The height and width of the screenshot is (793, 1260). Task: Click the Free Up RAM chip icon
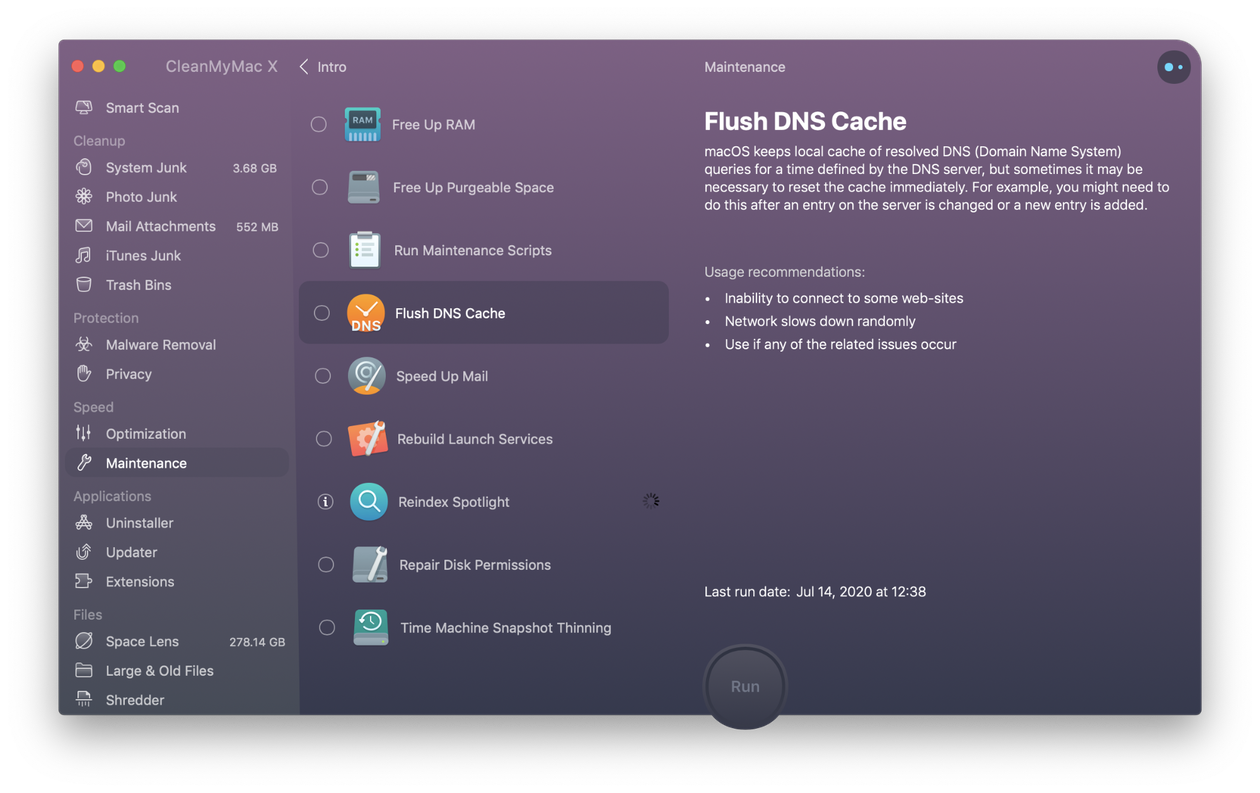point(362,124)
